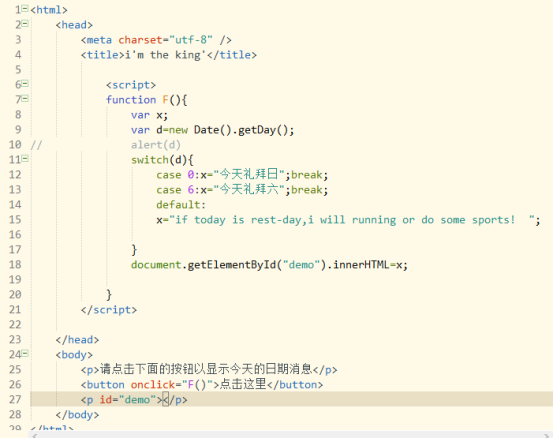Click the closing brace on line 17

[134, 250]
